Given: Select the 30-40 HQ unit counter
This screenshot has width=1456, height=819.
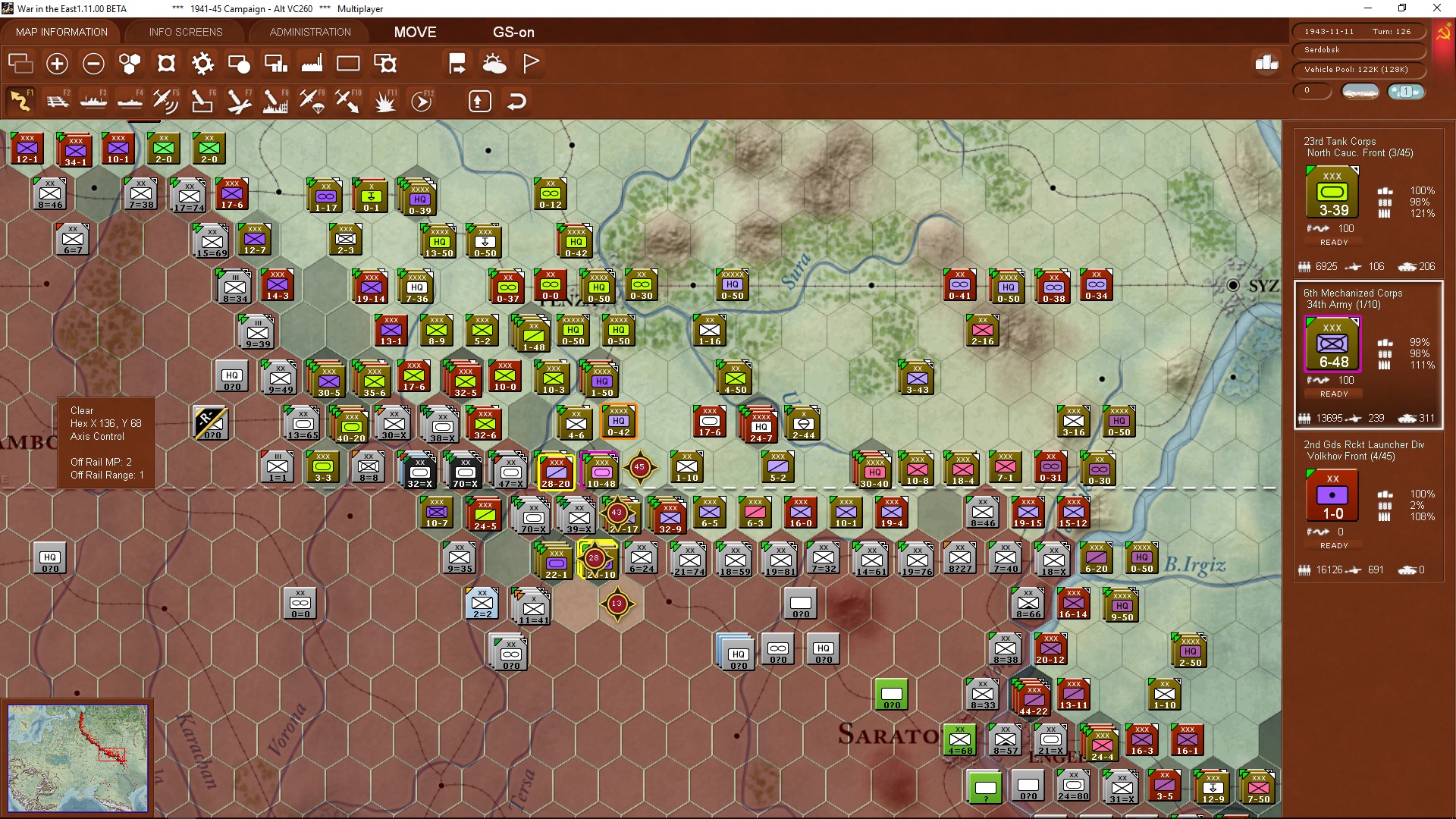Looking at the screenshot, I should click(x=874, y=471).
